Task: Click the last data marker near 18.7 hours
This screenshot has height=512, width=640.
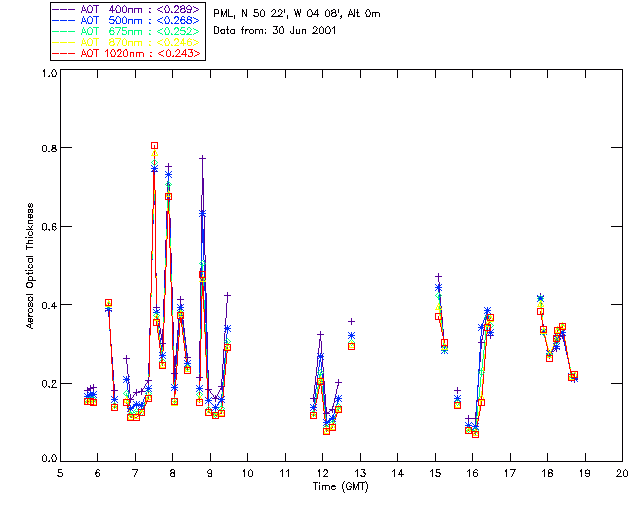Action: [x=574, y=375]
